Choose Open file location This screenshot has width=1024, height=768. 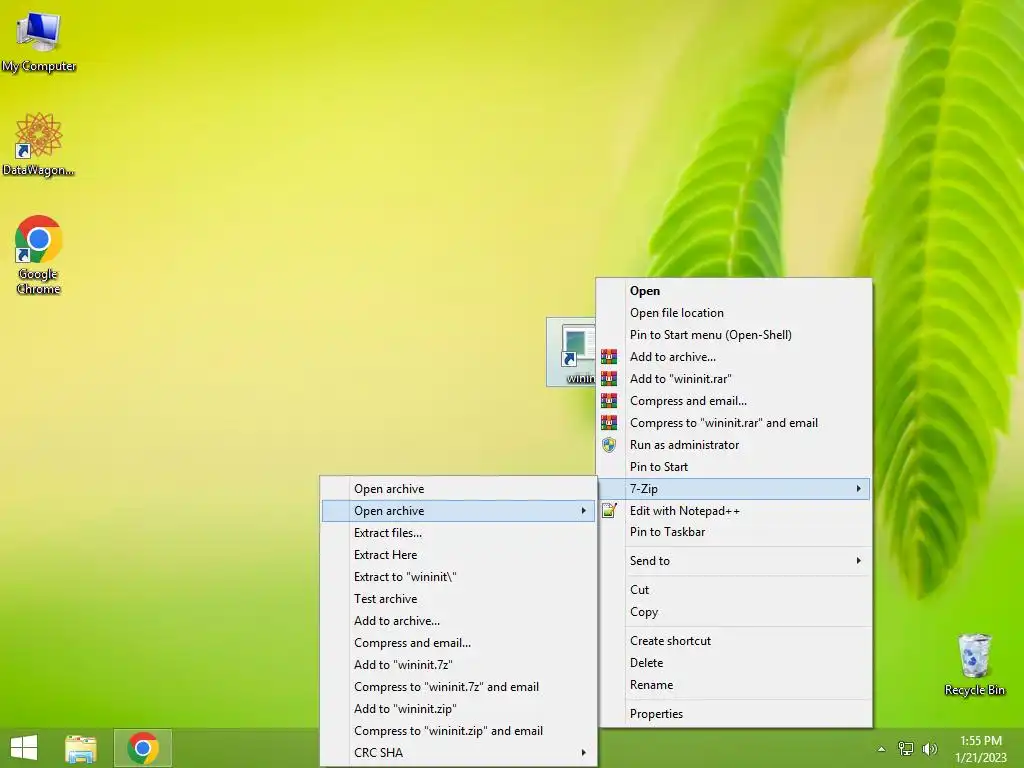pyautogui.click(x=735, y=313)
